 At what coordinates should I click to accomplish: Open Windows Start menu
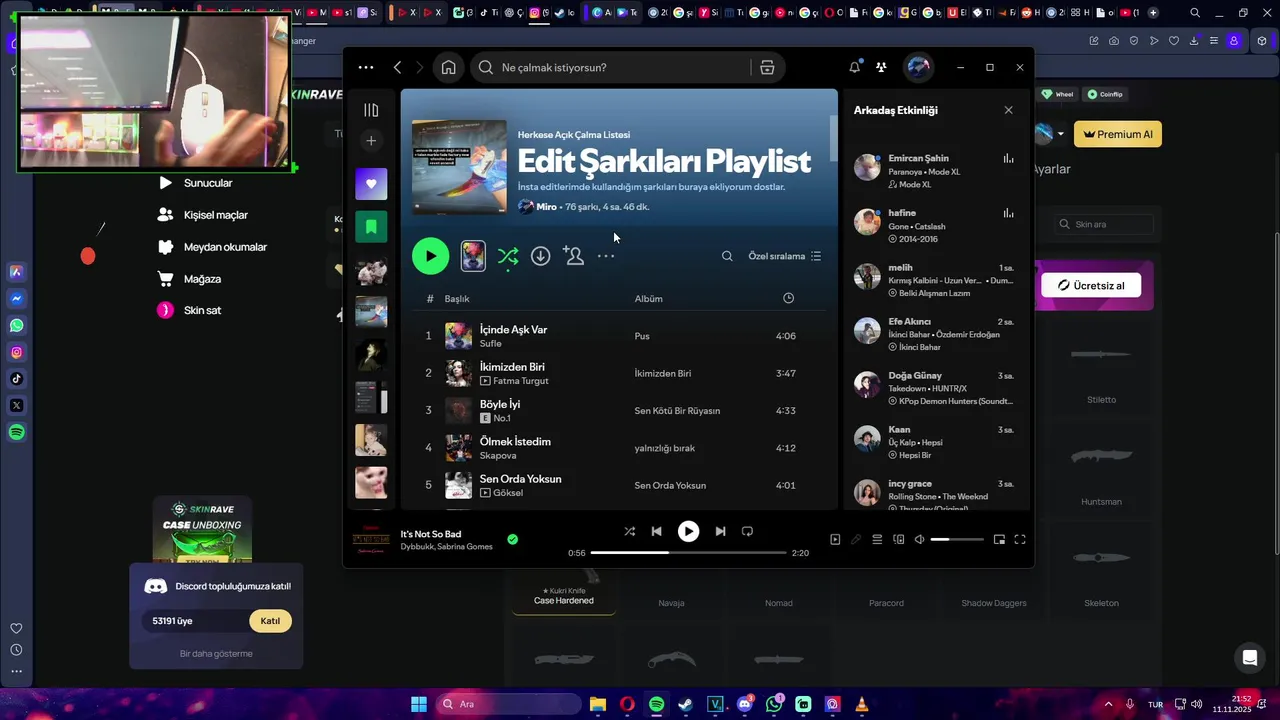(419, 704)
